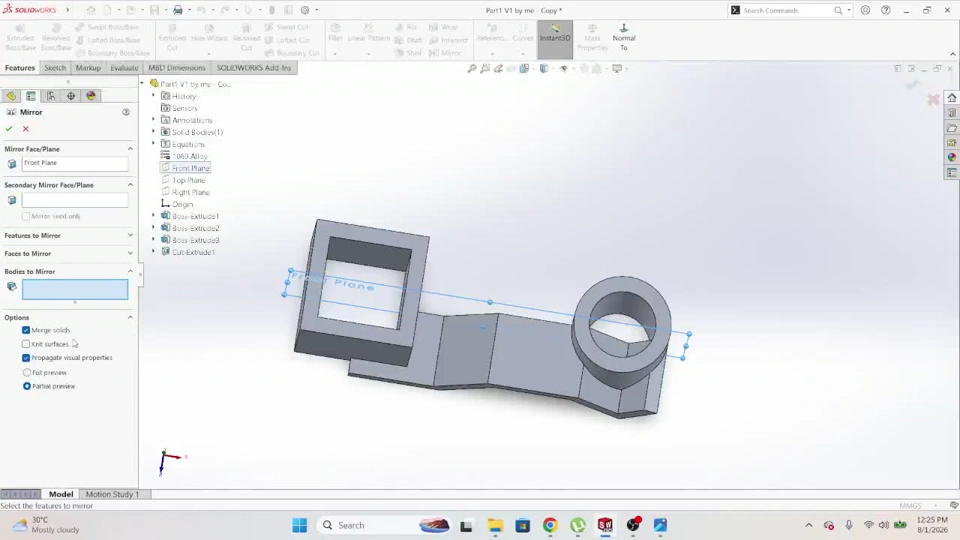Open the Hide/Show Items icon
The width and height of the screenshot is (960, 540).
(x=563, y=69)
